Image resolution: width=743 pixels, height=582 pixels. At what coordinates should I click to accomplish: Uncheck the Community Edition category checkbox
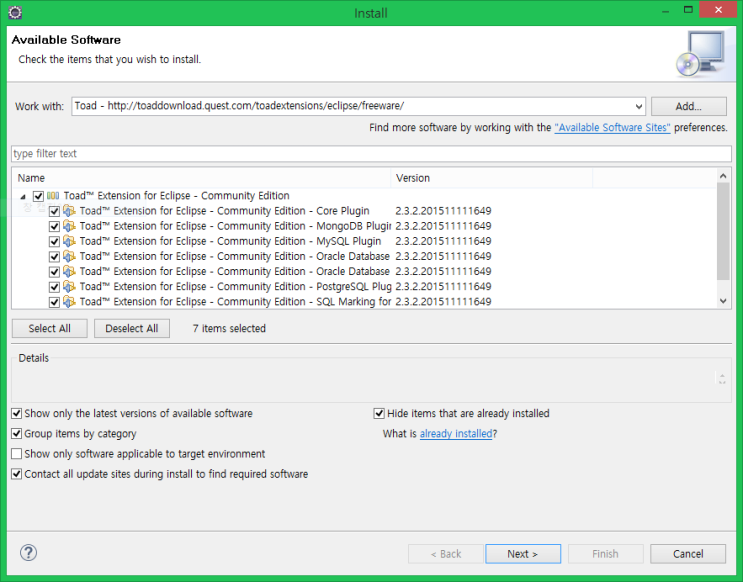38,196
